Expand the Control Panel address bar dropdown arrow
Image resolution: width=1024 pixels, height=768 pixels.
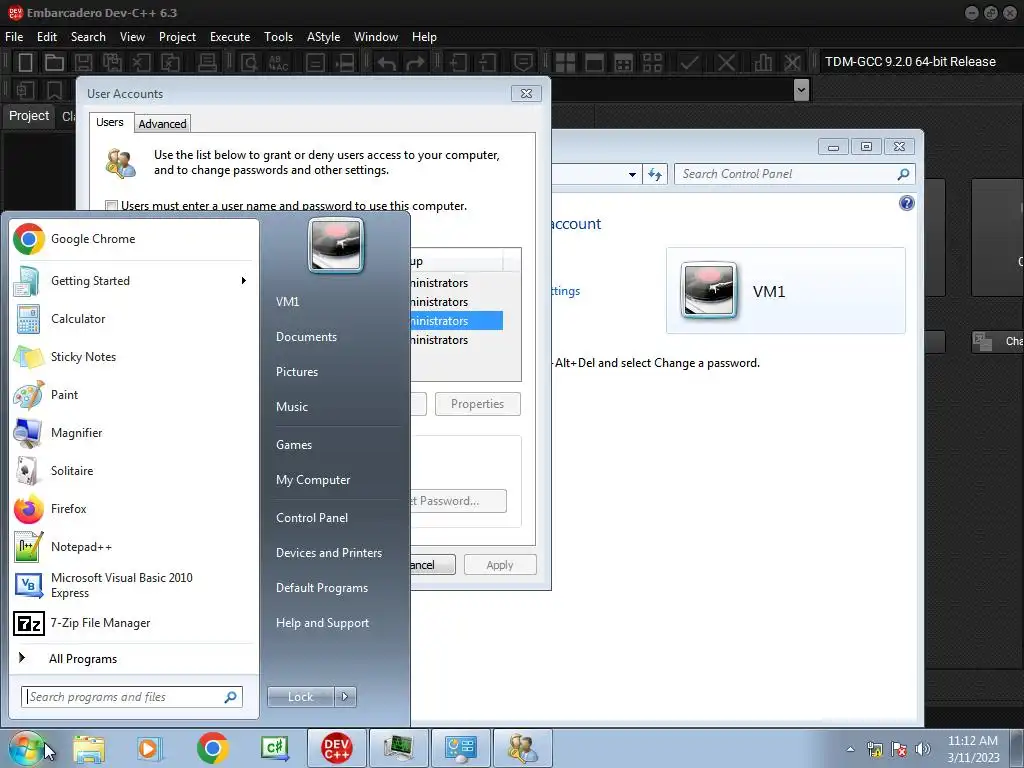(632, 174)
